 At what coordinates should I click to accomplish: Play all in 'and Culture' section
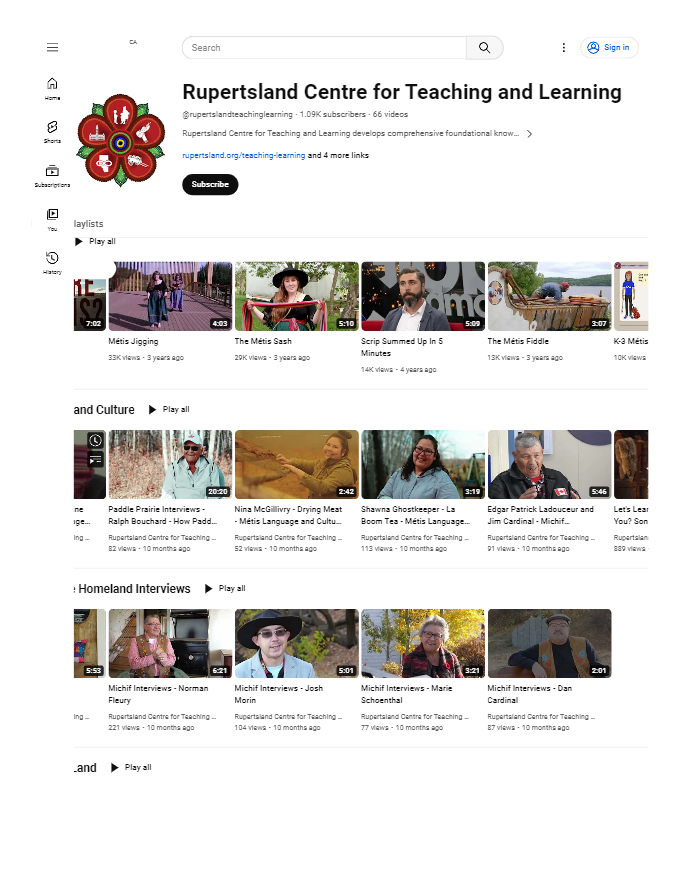[x=169, y=410]
